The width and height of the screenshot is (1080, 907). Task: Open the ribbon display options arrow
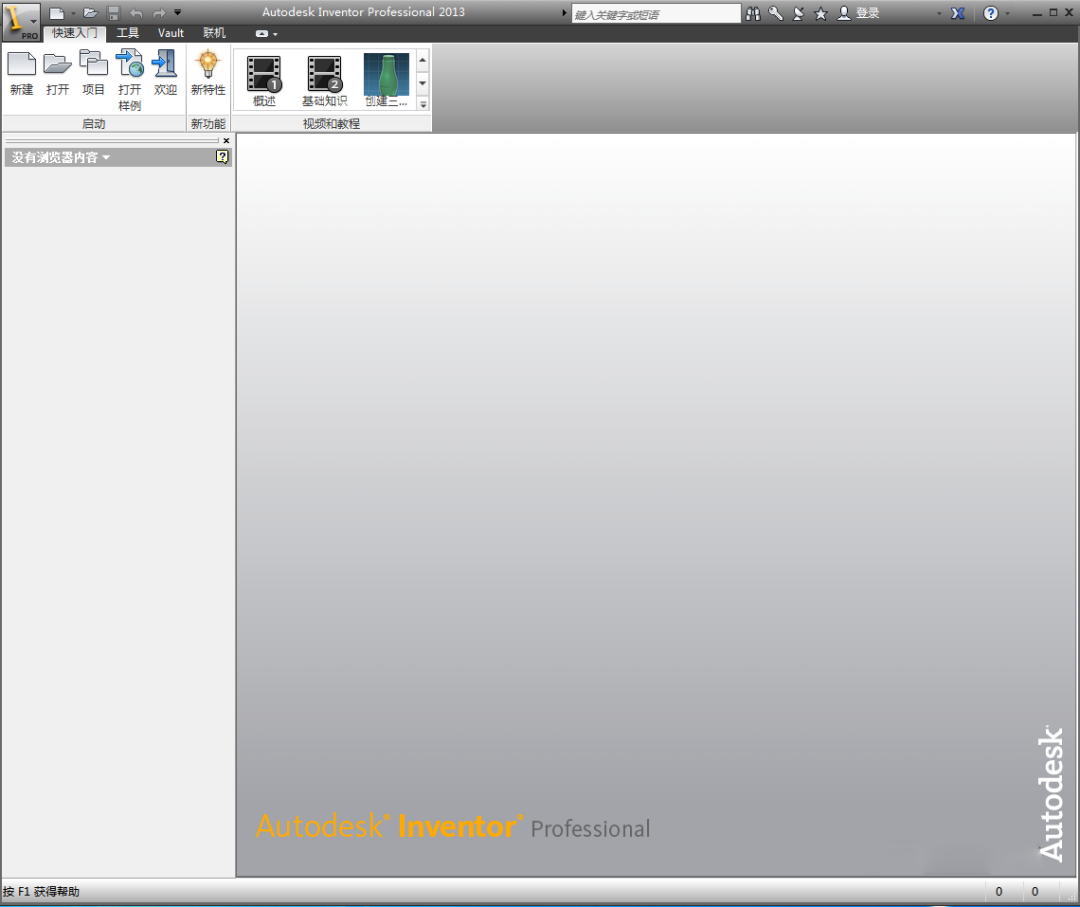(x=276, y=34)
